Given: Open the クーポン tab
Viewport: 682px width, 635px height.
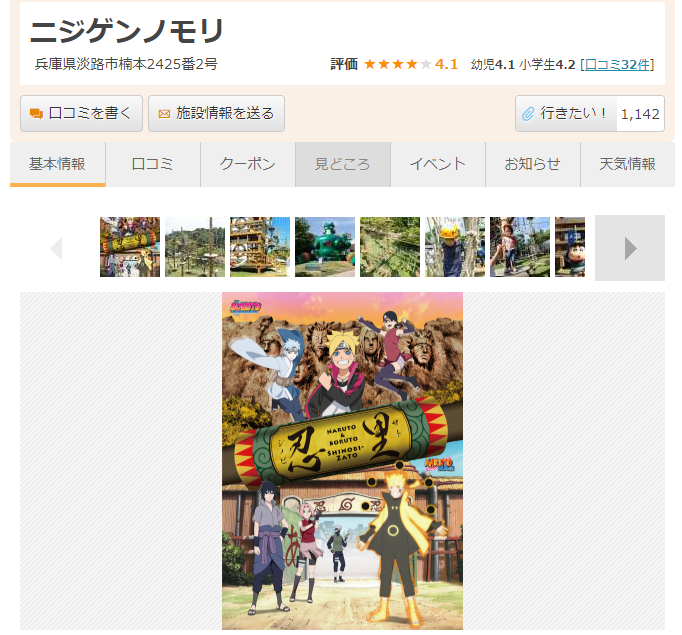Looking at the screenshot, I should tap(248, 164).
